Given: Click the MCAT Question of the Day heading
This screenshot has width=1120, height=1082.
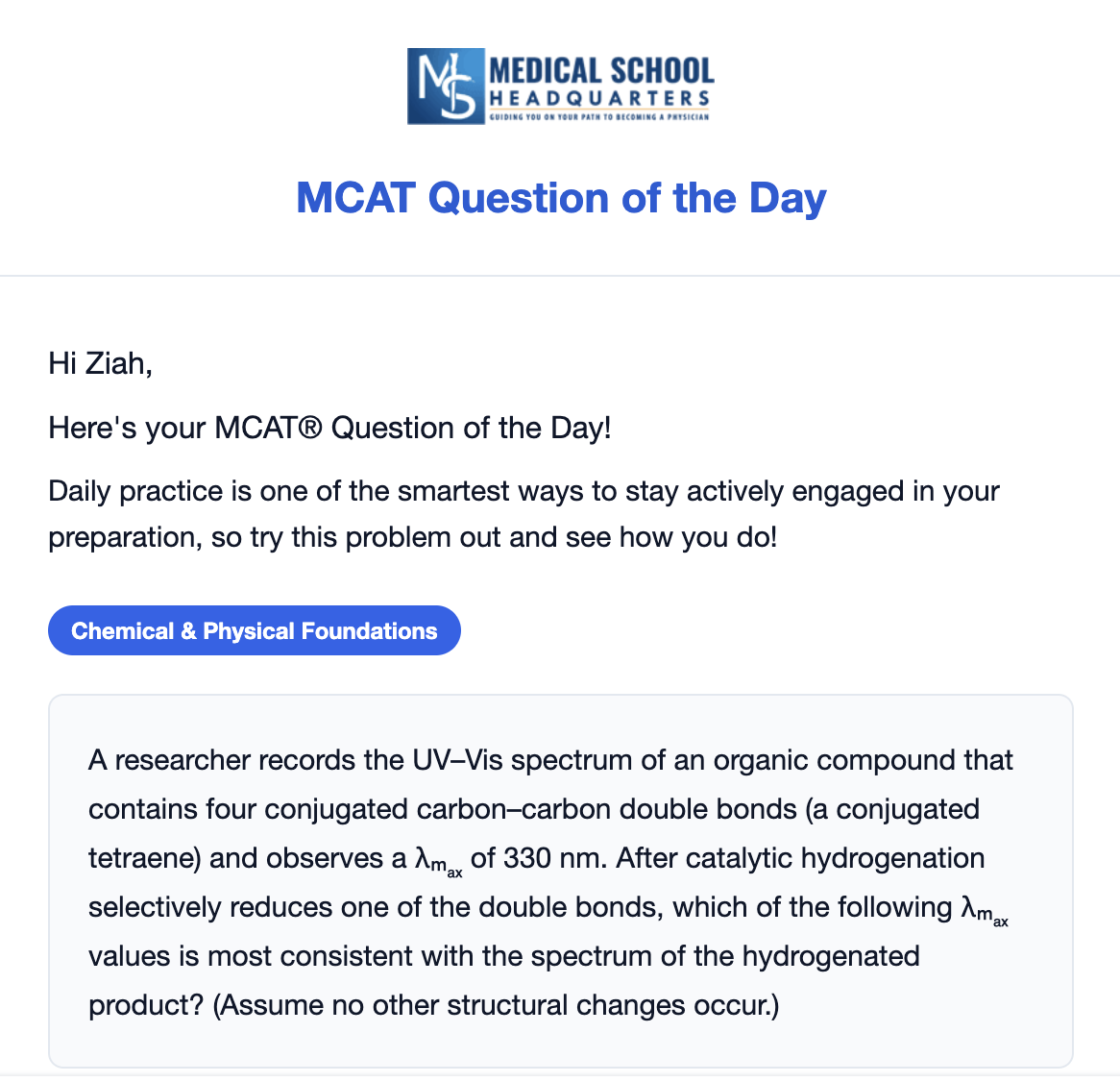Looking at the screenshot, I should click(561, 198).
